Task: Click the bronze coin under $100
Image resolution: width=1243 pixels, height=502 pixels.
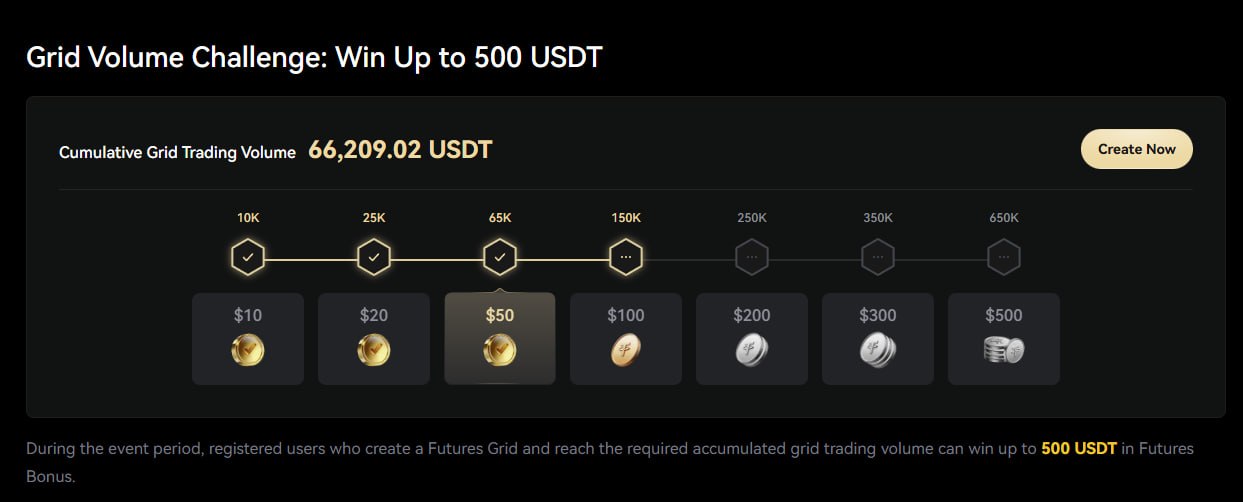Action: 626,350
